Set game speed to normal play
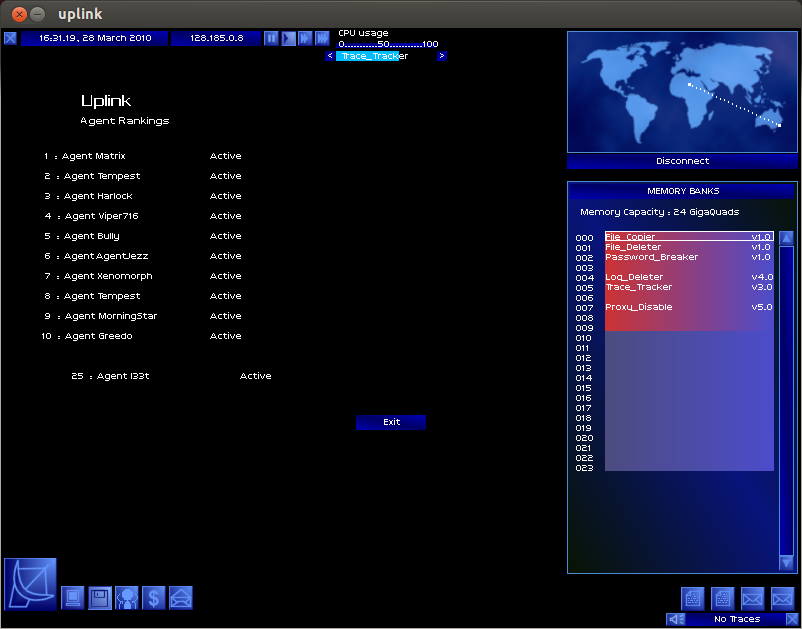Viewport: 802px width, 629px height. coord(288,38)
